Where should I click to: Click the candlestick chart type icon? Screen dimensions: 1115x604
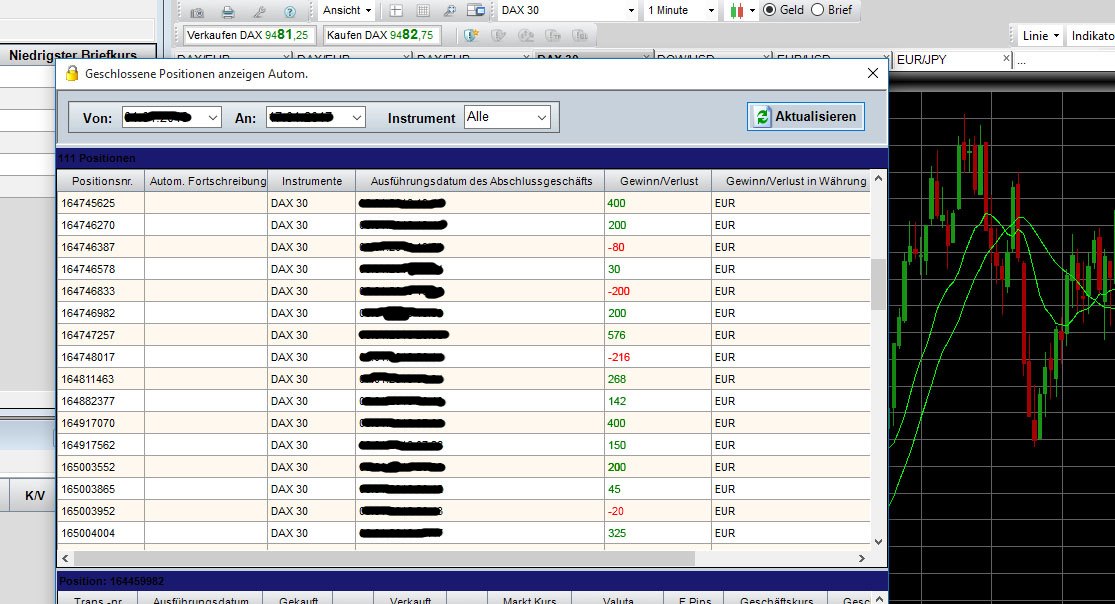(x=737, y=11)
